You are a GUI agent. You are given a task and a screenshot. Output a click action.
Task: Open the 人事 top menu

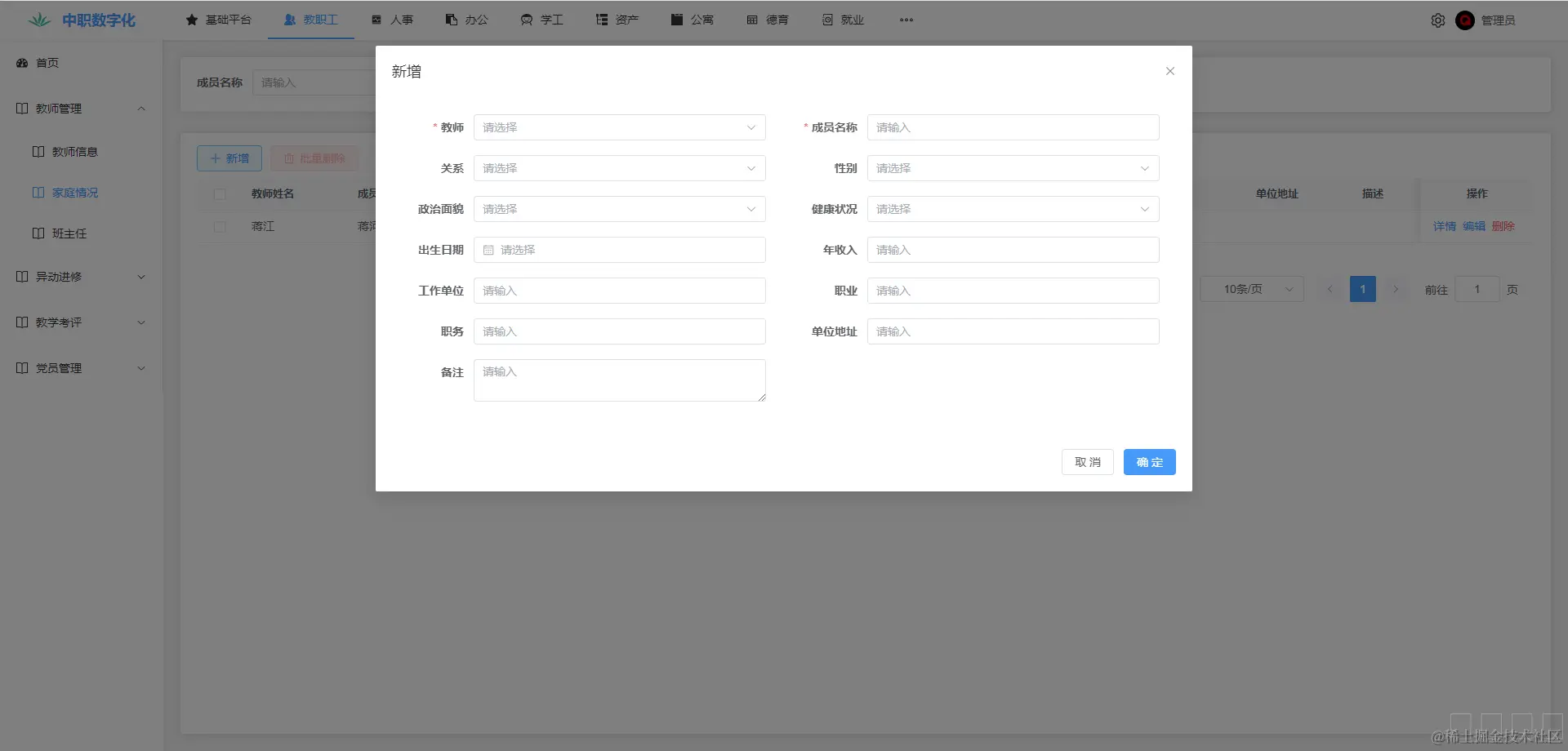tap(392, 20)
